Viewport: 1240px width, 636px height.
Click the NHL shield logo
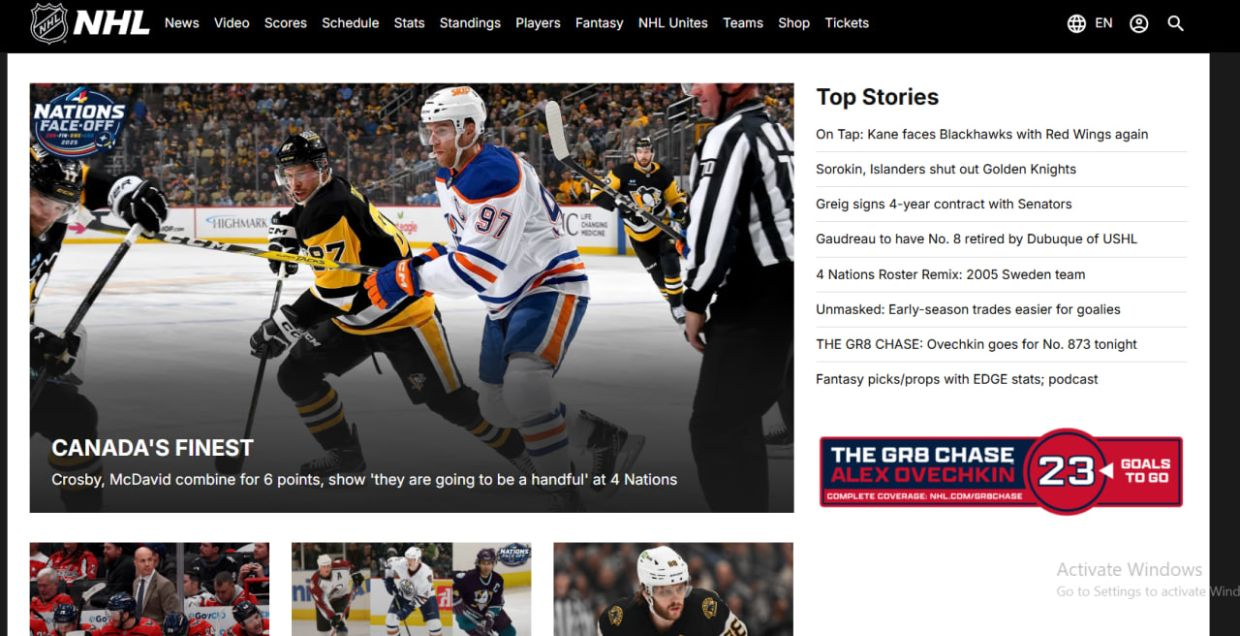pyautogui.click(x=49, y=22)
